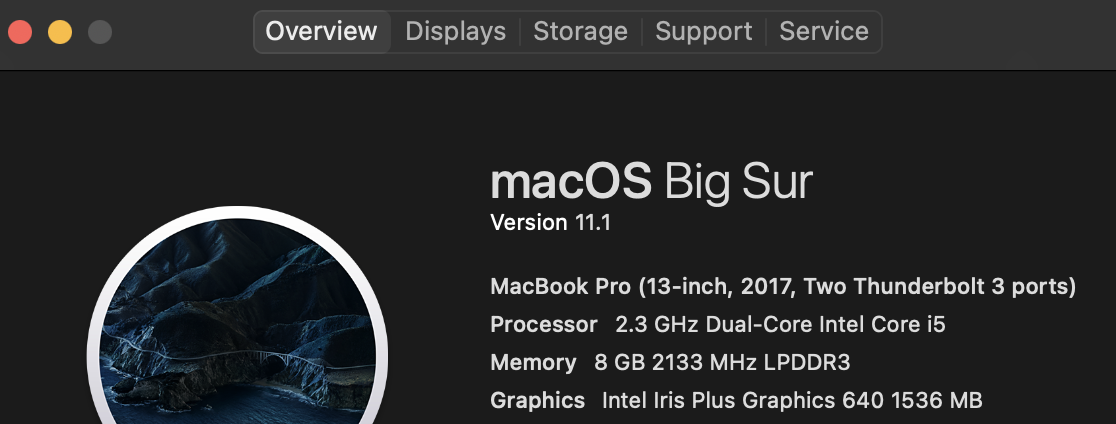Click the 2.3 GHz Dual-Core Intel Core i5 text
The image size is (1116, 424).
[780, 325]
